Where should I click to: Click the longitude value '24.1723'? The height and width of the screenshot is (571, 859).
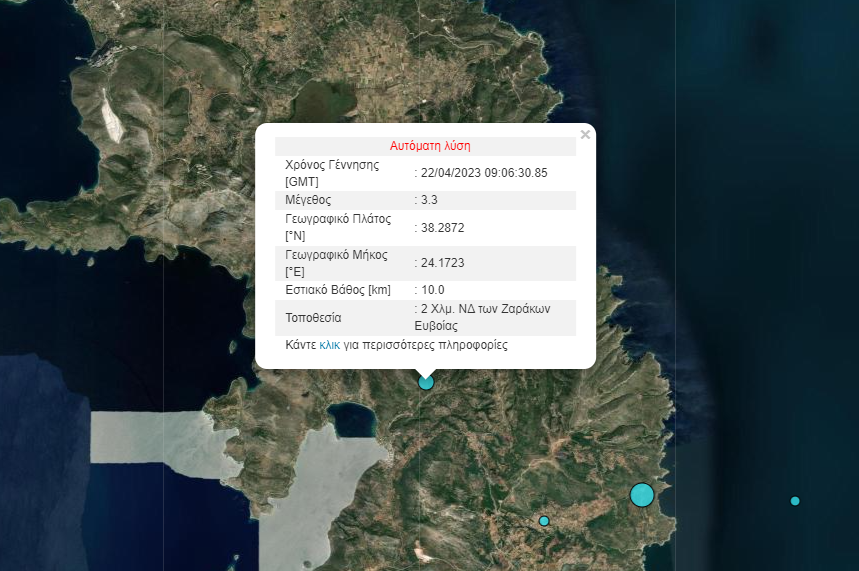[x=443, y=263]
